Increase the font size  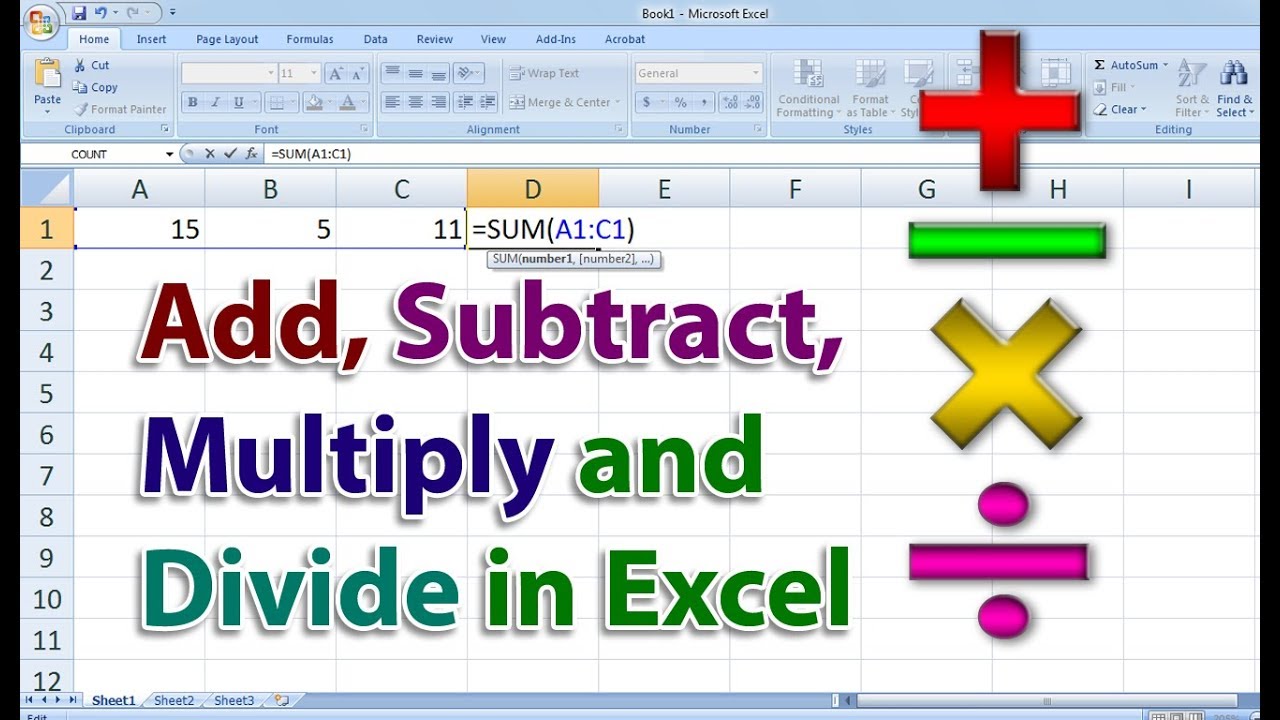click(336, 73)
